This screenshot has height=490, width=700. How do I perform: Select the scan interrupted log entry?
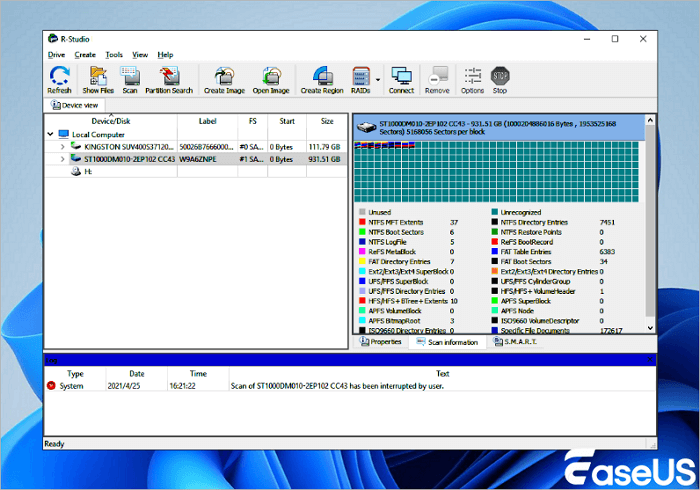(350, 384)
